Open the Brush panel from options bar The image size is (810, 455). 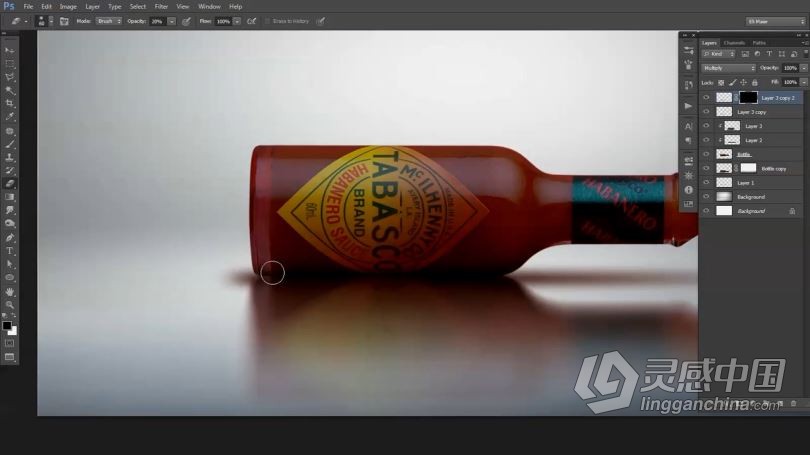coord(64,21)
